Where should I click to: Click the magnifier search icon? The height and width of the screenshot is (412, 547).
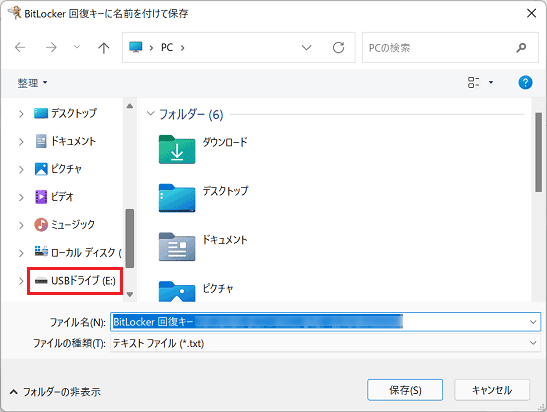coord(521,47)
